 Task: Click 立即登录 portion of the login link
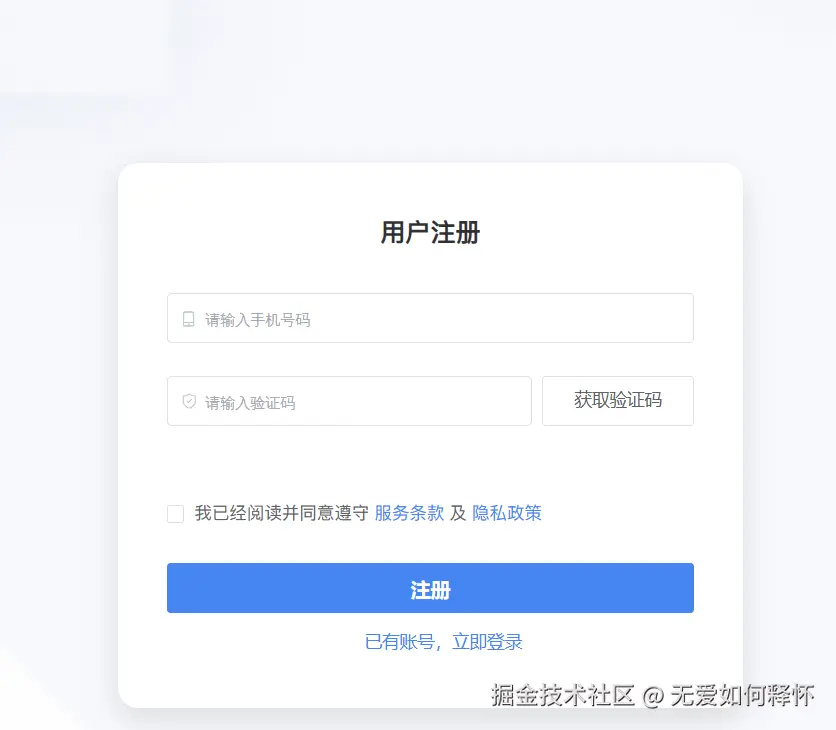pos(487,641)
